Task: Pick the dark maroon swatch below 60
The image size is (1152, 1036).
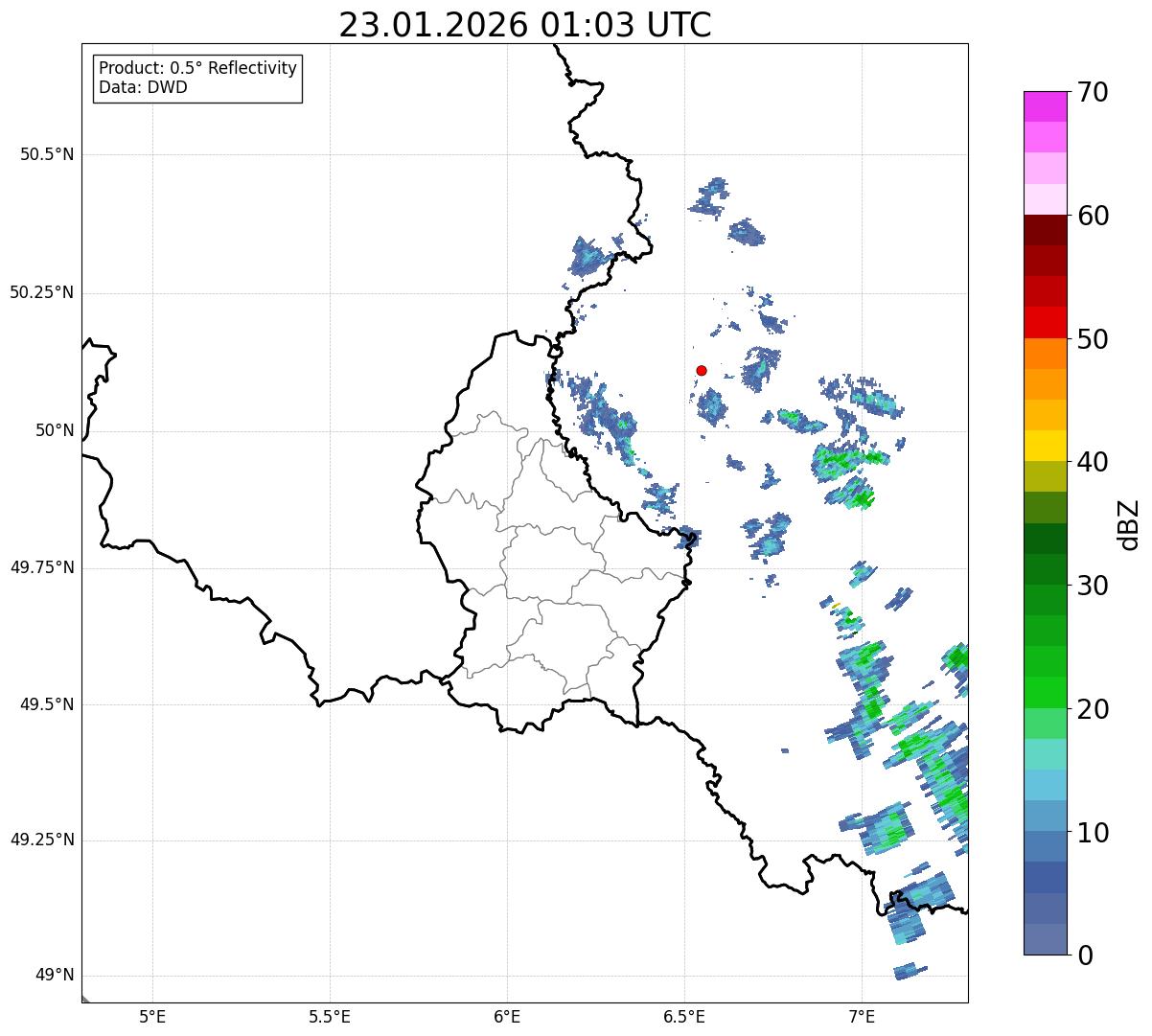Action: (x=1045, y=230)
